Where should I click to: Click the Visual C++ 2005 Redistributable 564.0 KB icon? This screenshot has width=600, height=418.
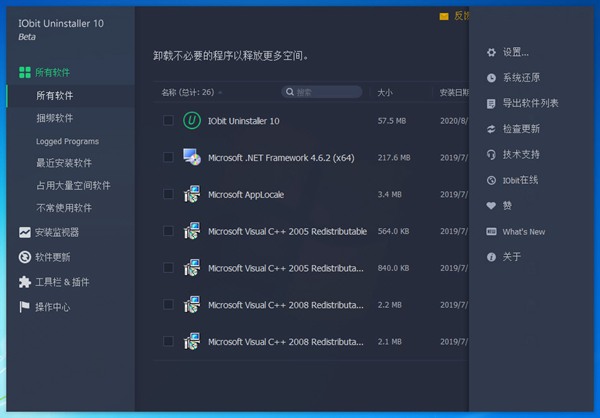coord(192,231)
